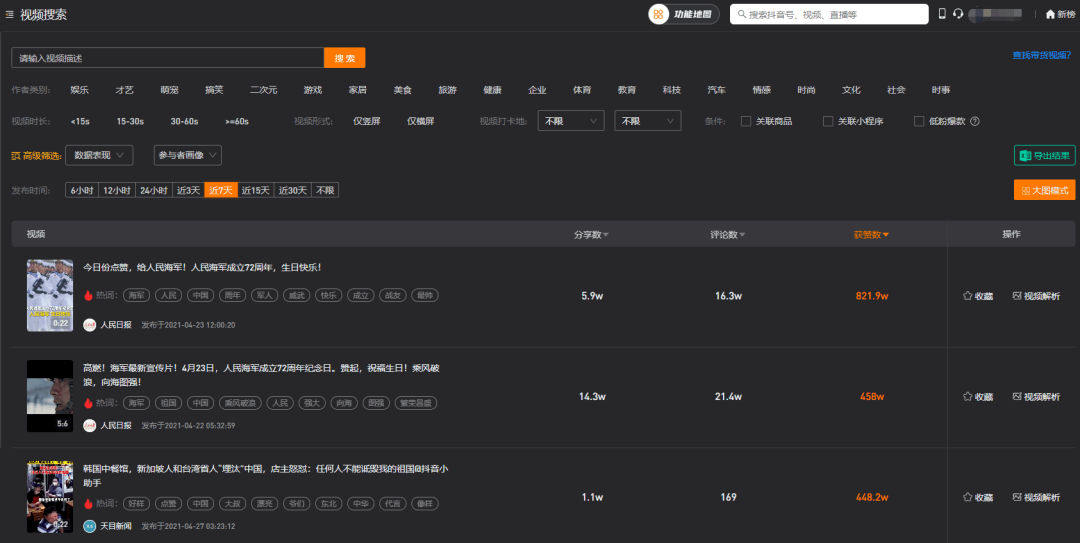
Task: Check the 关联小程序 option
Action: (828, 122)
